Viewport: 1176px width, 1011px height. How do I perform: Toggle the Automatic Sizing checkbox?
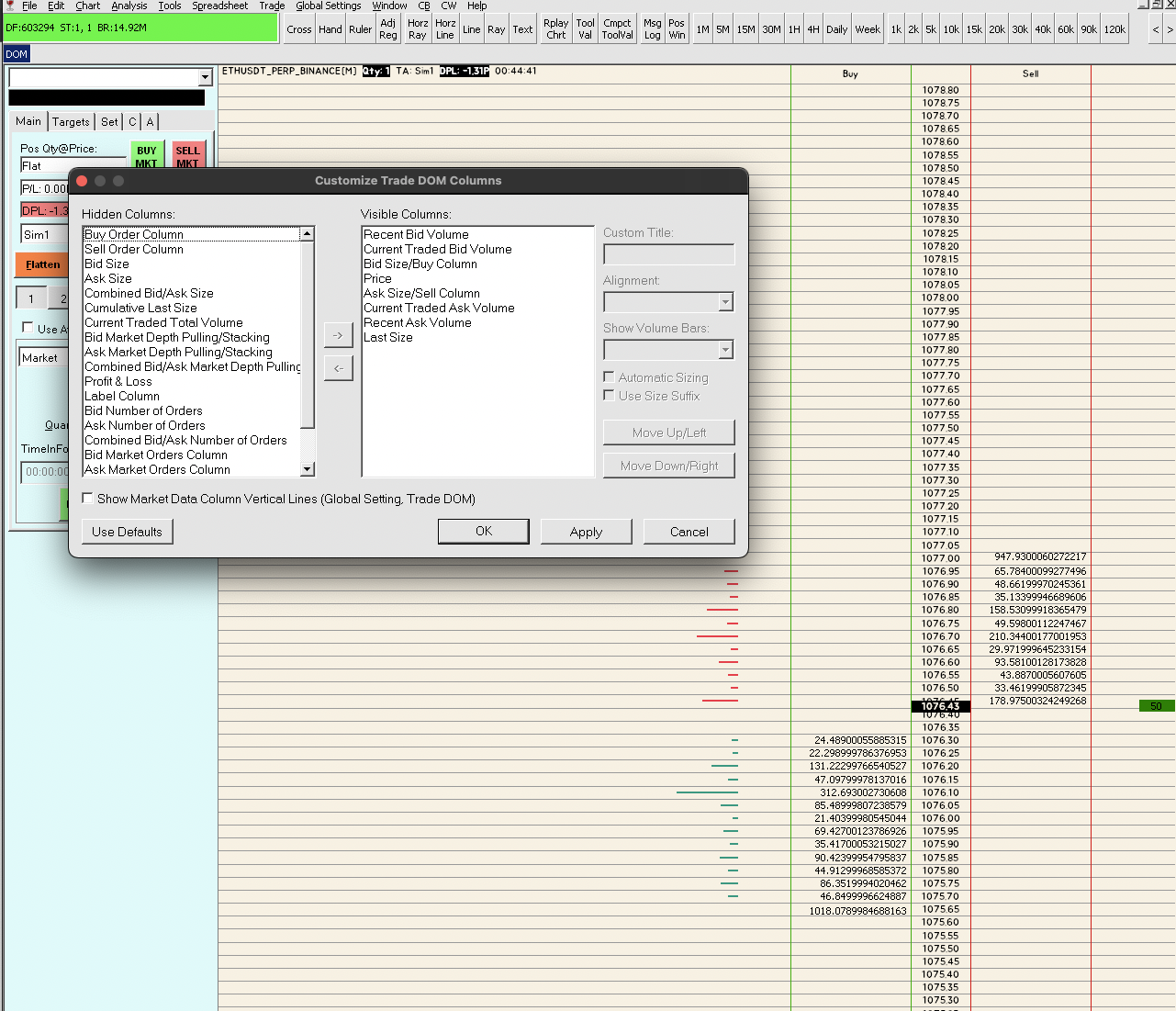[x=609, y=377]
